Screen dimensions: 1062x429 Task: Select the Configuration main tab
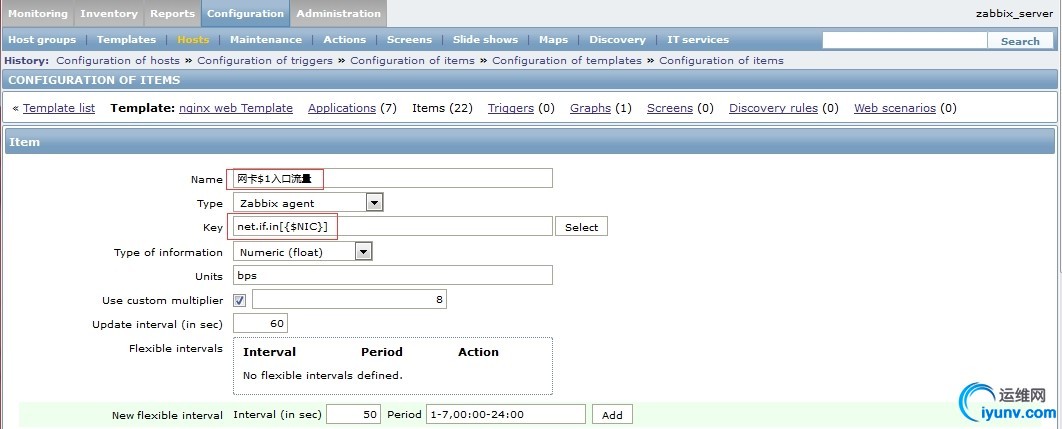pos(245,14)
